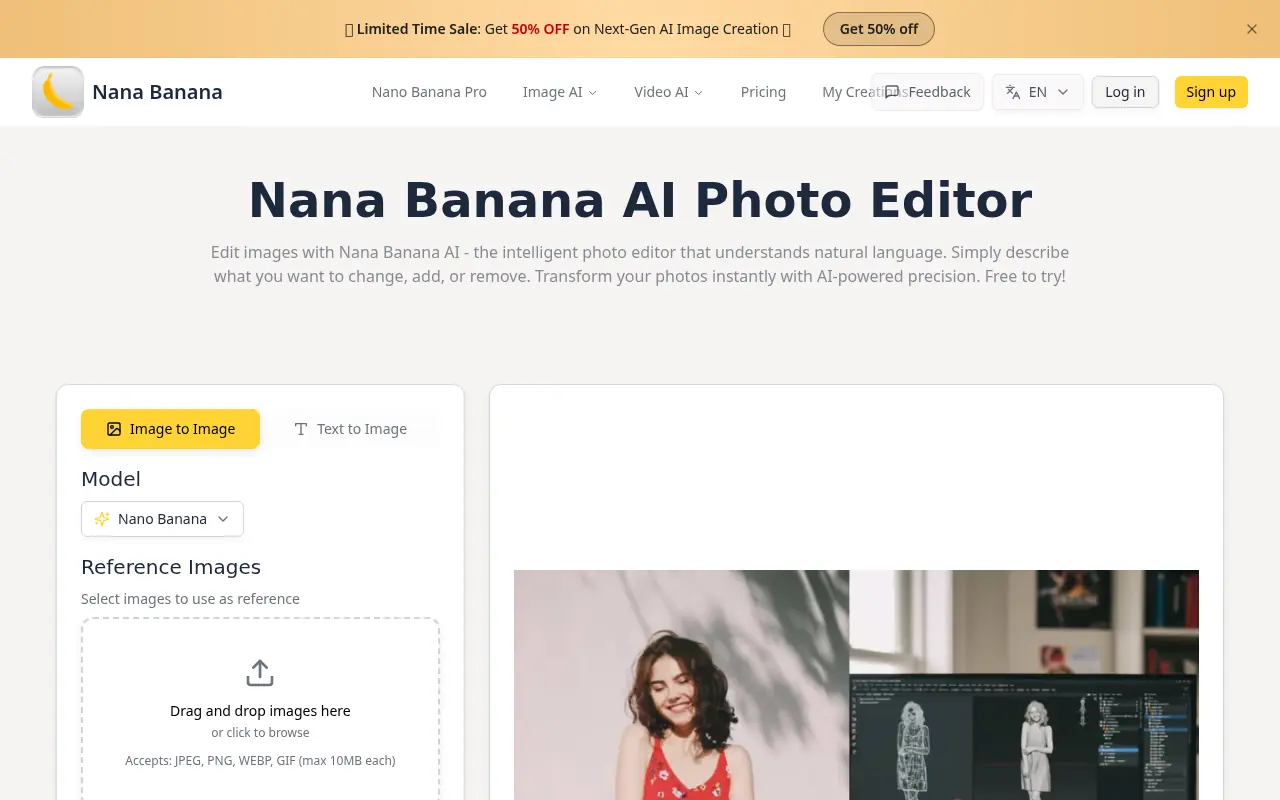
Task: Dismiss the limited time sale banner
Action: pos(1251,29)
